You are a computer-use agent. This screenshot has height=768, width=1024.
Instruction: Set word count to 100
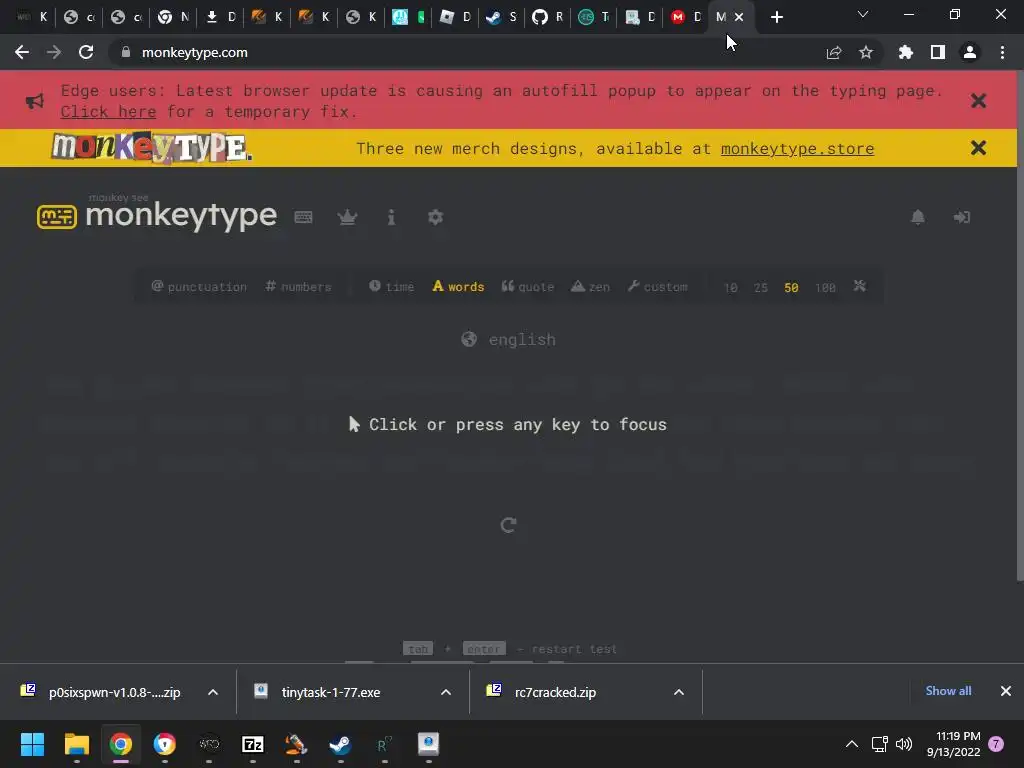[825, 287]
